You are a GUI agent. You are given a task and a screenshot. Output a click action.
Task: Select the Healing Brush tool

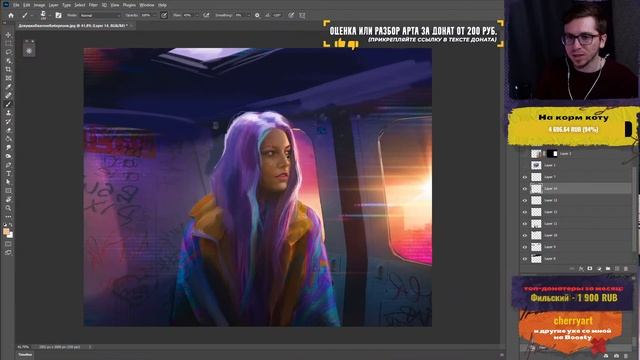tap(8, 95)
